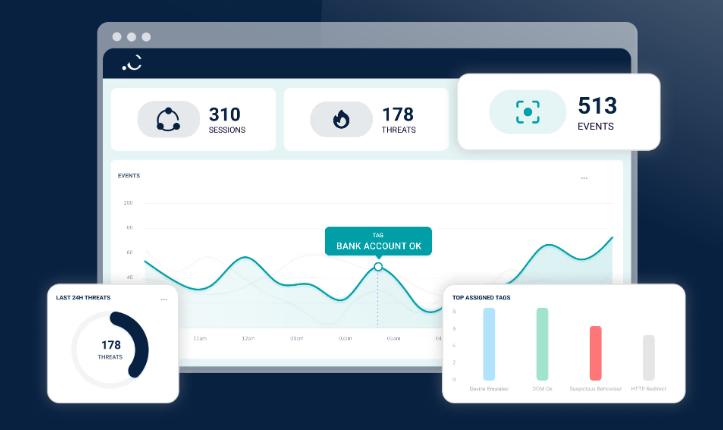
Task: Click the app logo in the header
Action: click(132, 62)
